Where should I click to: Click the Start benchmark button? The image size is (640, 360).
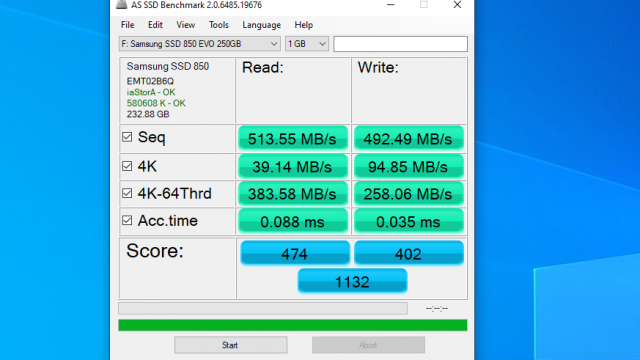231,345
